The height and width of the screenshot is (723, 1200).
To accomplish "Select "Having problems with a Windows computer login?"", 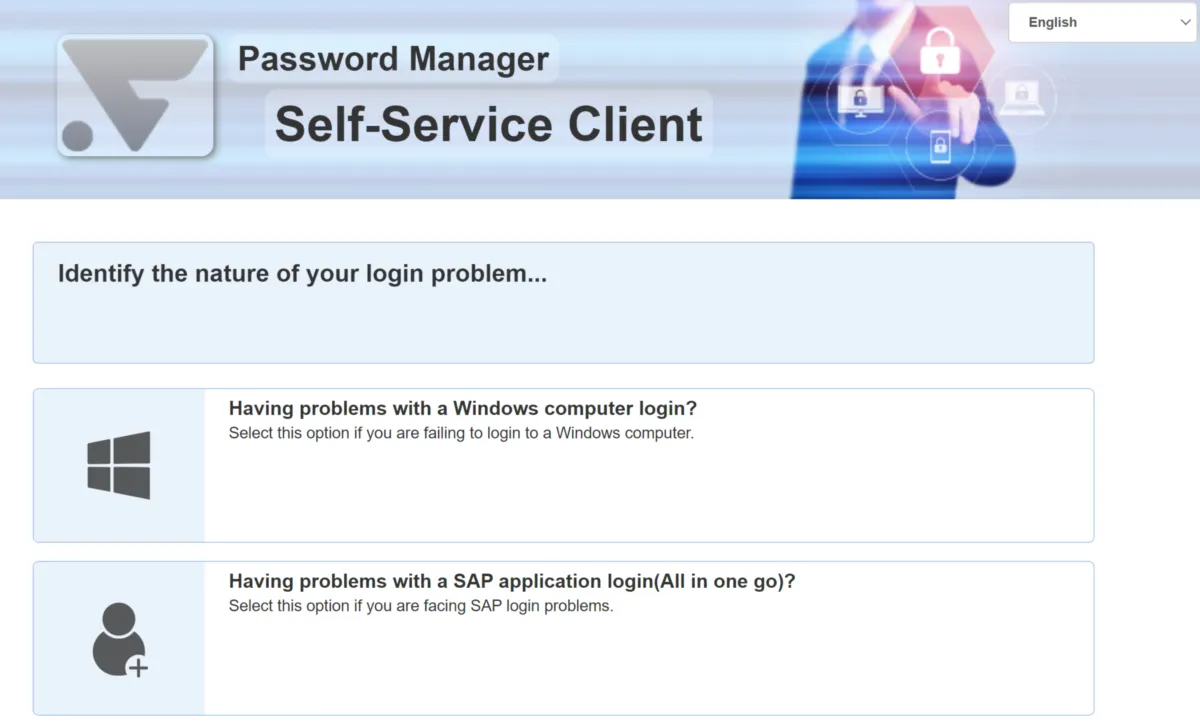I will coord(463,408).
